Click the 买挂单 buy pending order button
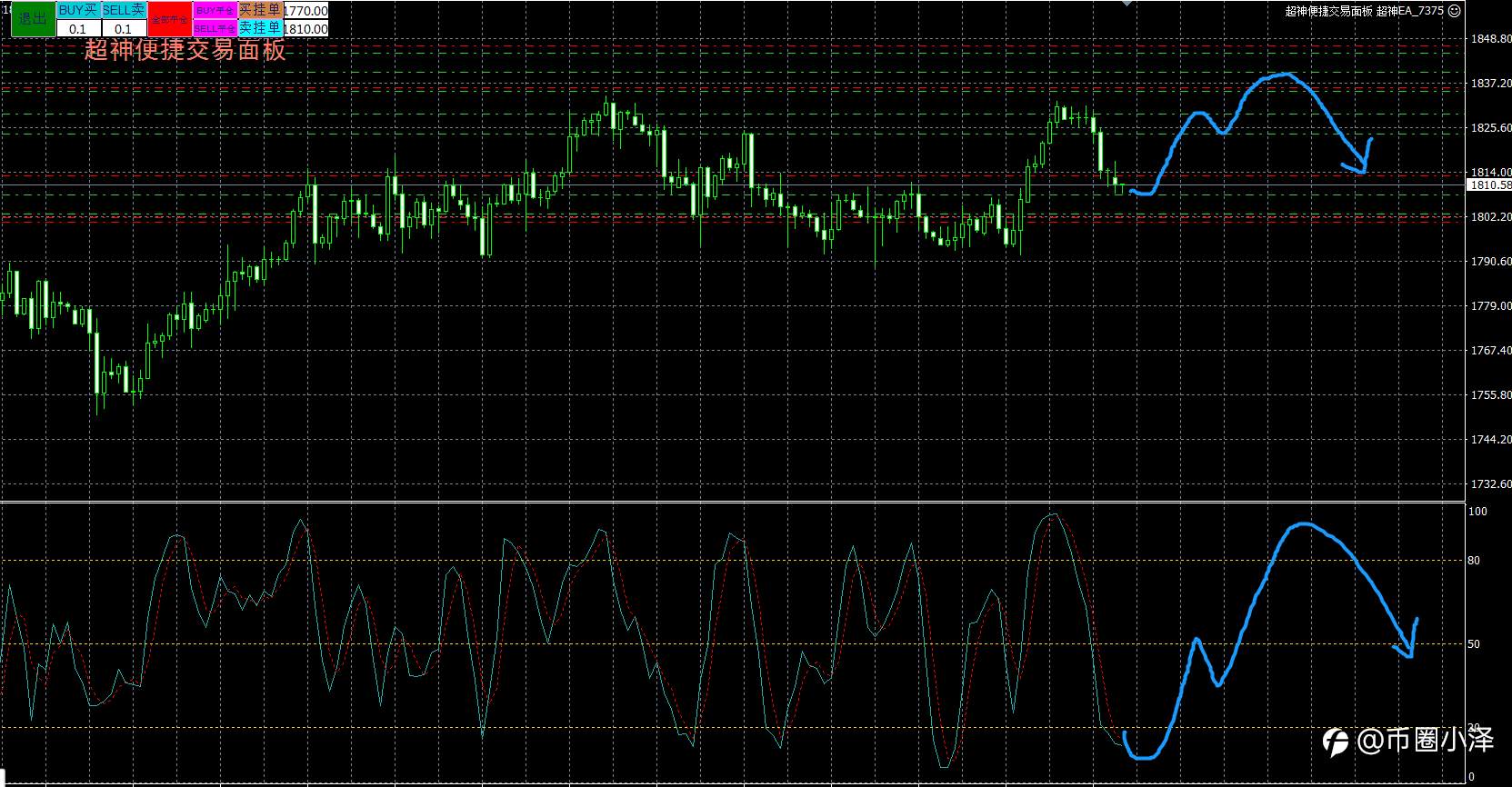The width and height of the screenshot is (1512, 787). (261, 10)
